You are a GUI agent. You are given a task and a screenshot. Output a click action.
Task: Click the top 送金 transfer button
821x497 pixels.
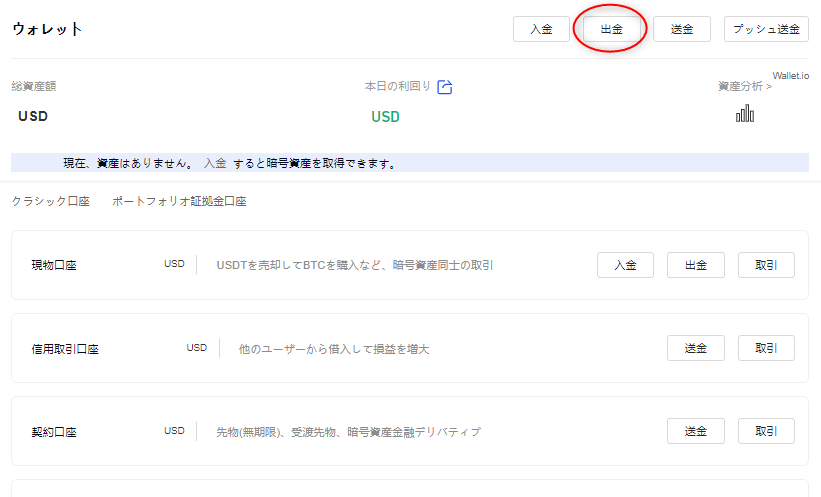pyautogui.click(x=682, y=29)
